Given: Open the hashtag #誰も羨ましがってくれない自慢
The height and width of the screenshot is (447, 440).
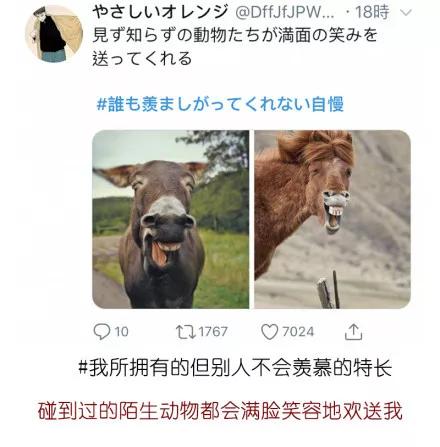Looking at the screenshot, I should click(x=220, y=104).
